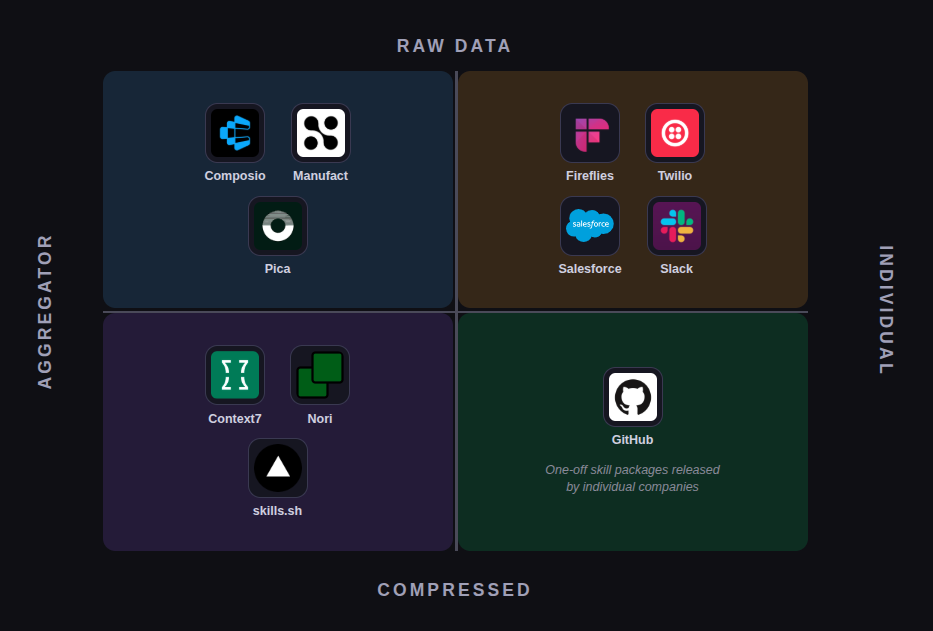Select the Pica logo icon
This screenshot has height=631, width=933.
pyautogui.click(x=278, y=226)
